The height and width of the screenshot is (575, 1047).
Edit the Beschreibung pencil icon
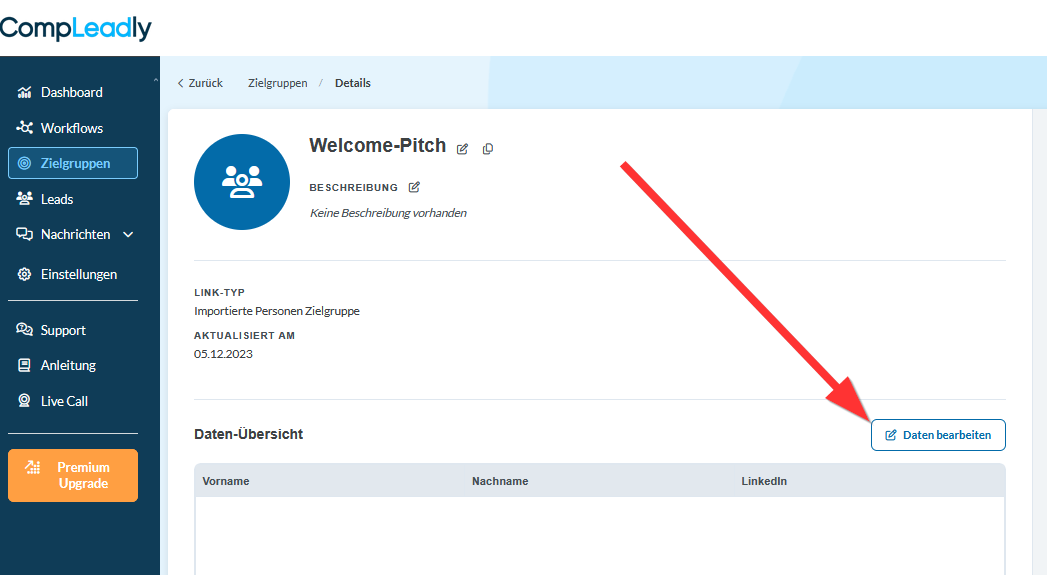pos(414,187)
